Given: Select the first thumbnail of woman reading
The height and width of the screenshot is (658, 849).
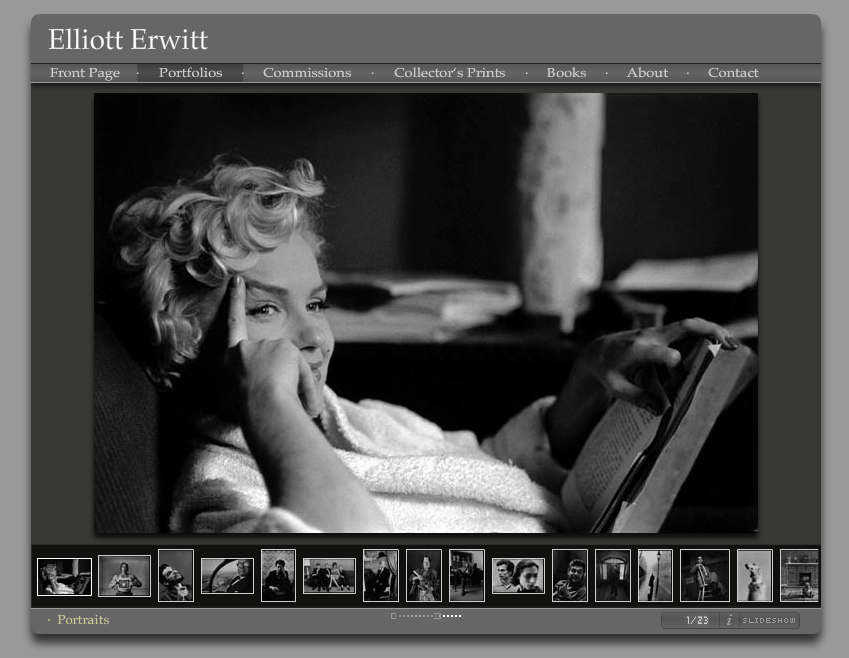Looking at the screenshot, I should coord(64,577).
